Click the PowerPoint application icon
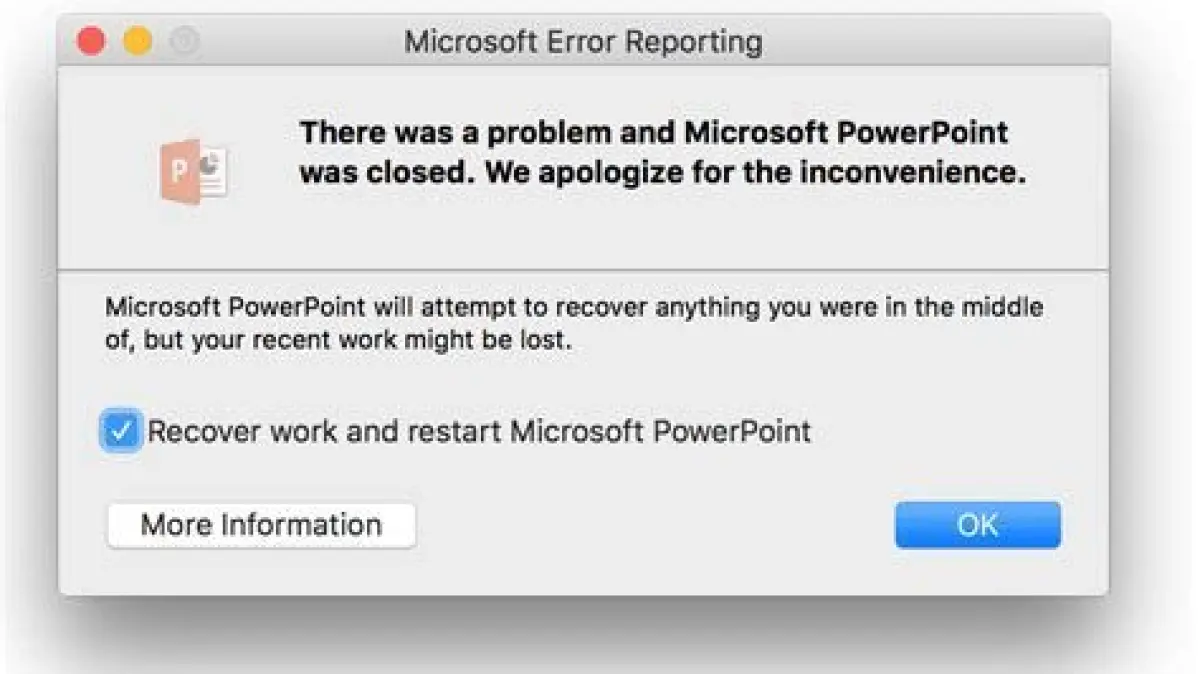Screen dimensions: 1200x674 [193, 172]
